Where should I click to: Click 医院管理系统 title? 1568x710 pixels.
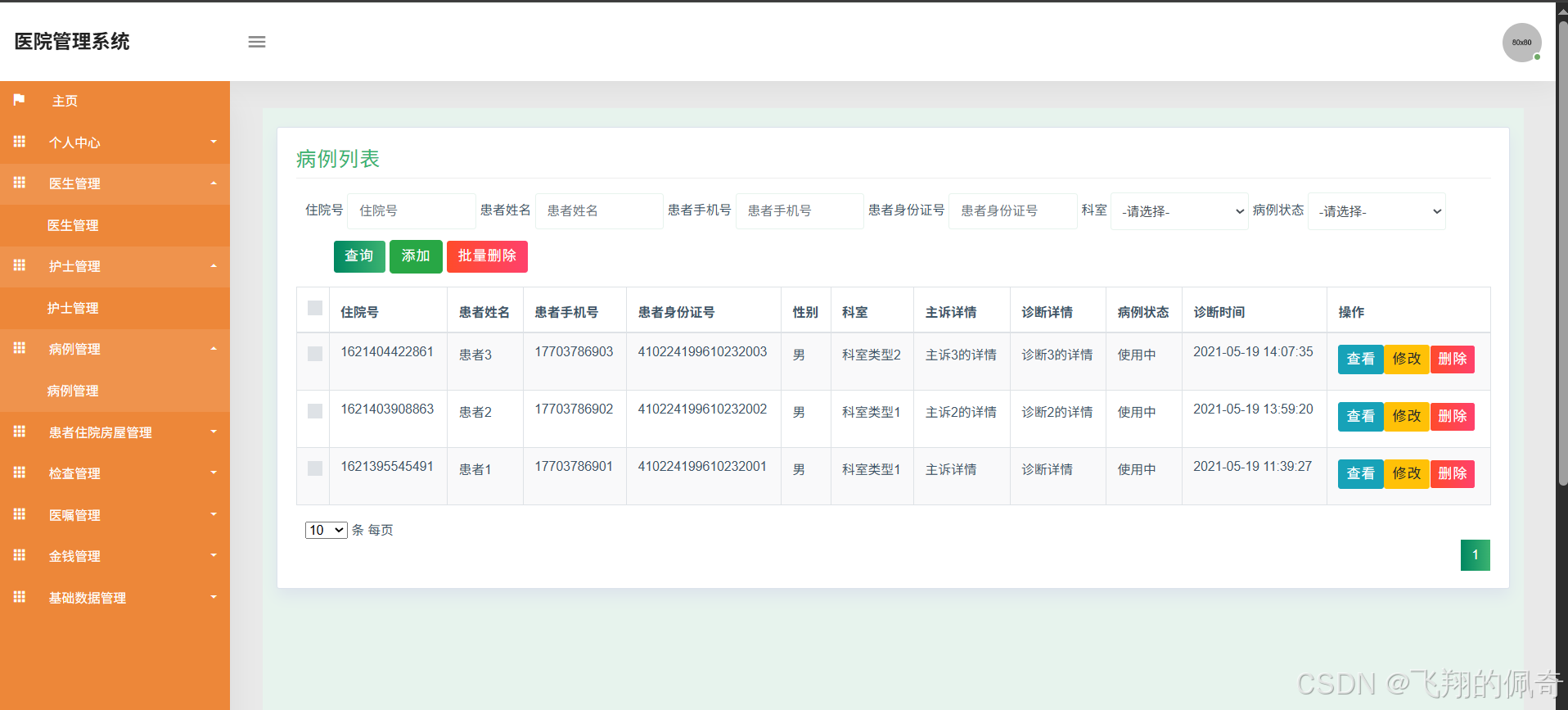coord(72,42)
